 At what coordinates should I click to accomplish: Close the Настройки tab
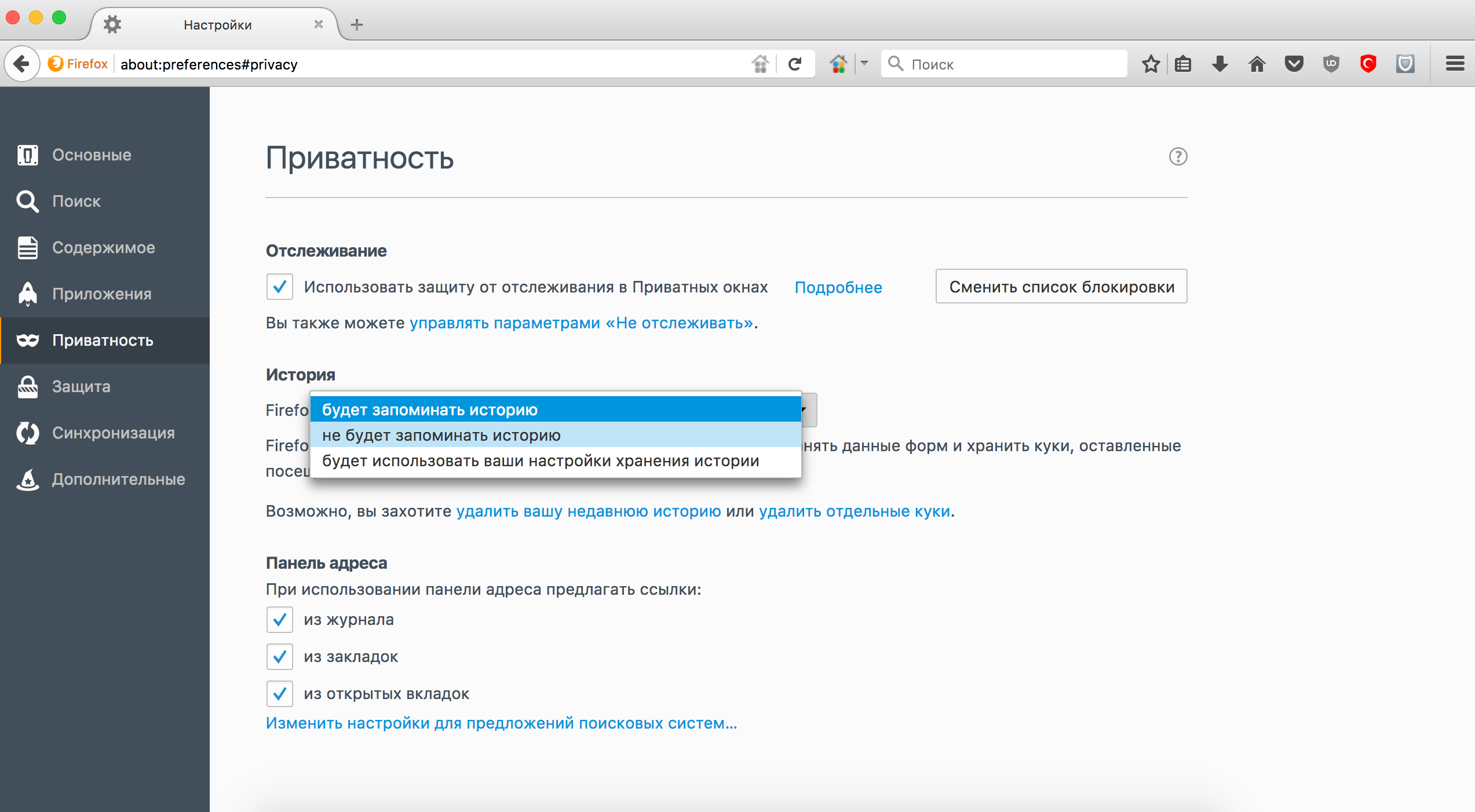point(318,24)
